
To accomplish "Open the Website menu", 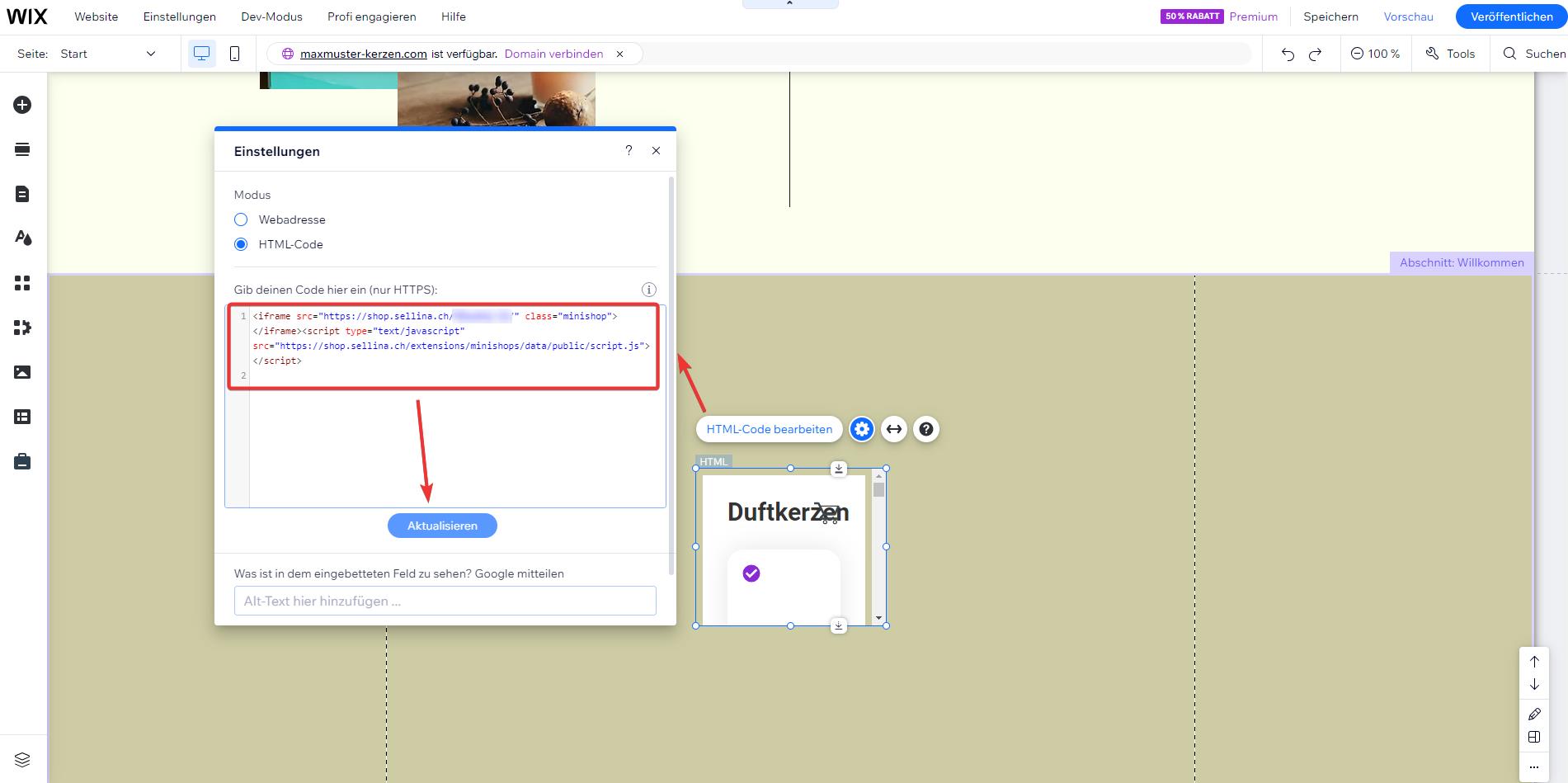I will coord(97,17).
